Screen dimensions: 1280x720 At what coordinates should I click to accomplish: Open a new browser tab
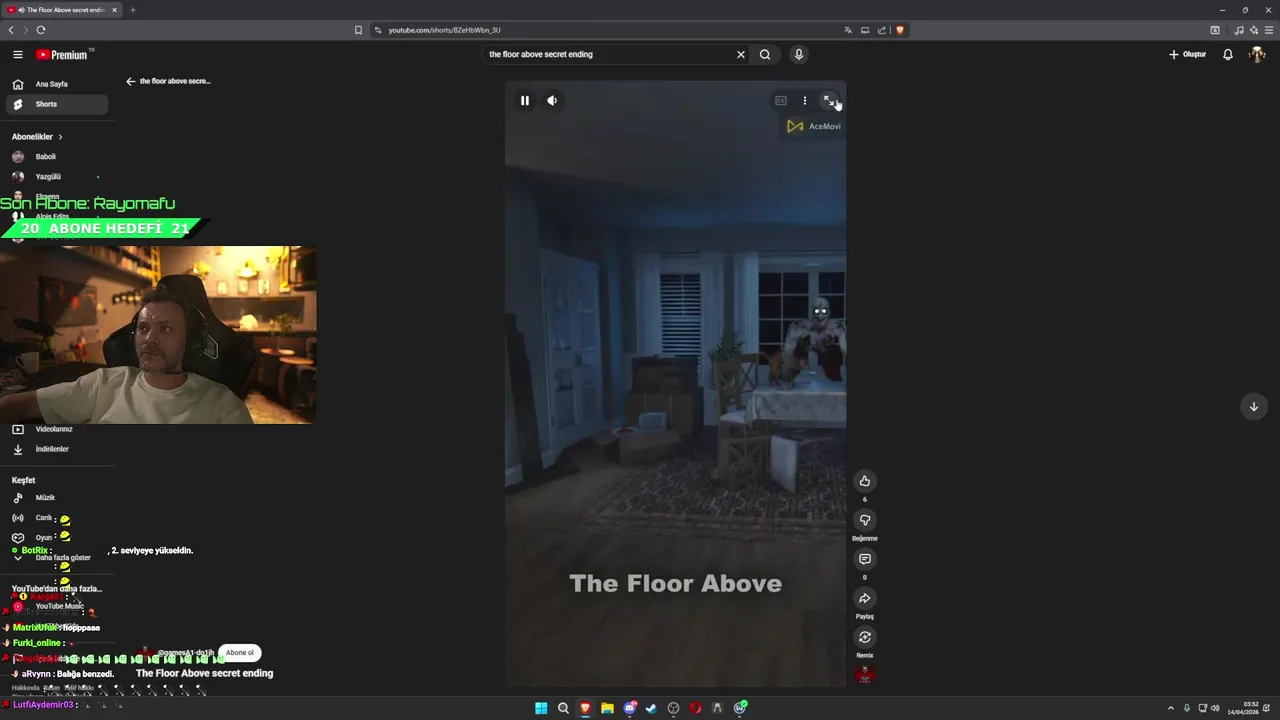[x=132, y=10]
